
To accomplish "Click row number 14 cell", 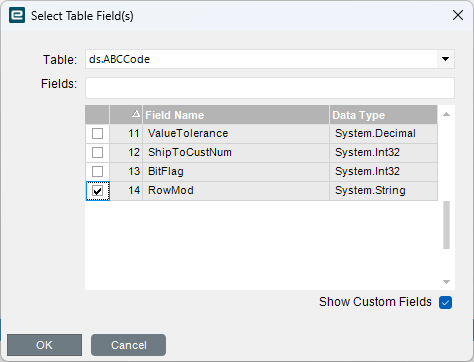I will 126,191.
